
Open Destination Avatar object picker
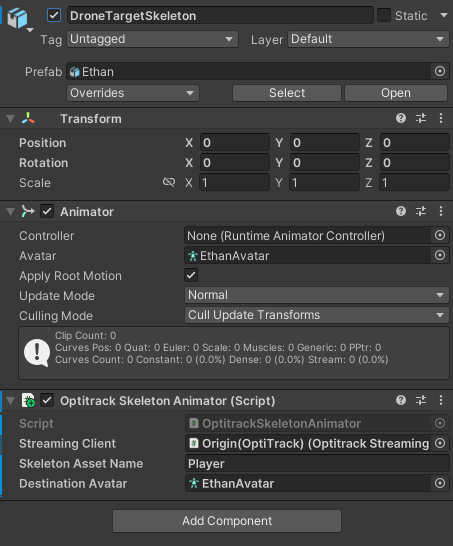[x=440, y=483]
